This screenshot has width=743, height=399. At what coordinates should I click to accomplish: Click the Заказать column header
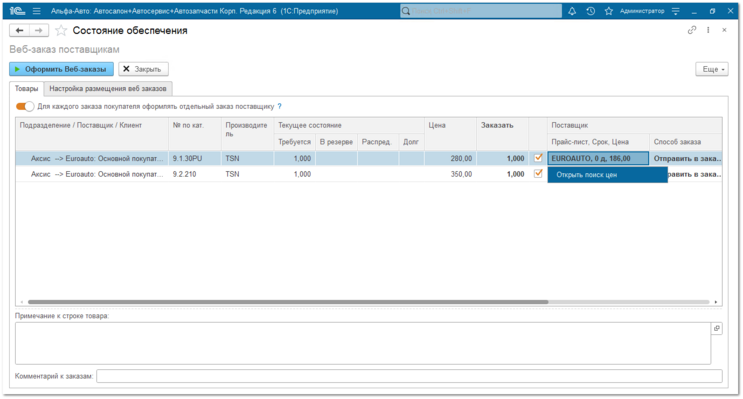click(502, 134)
